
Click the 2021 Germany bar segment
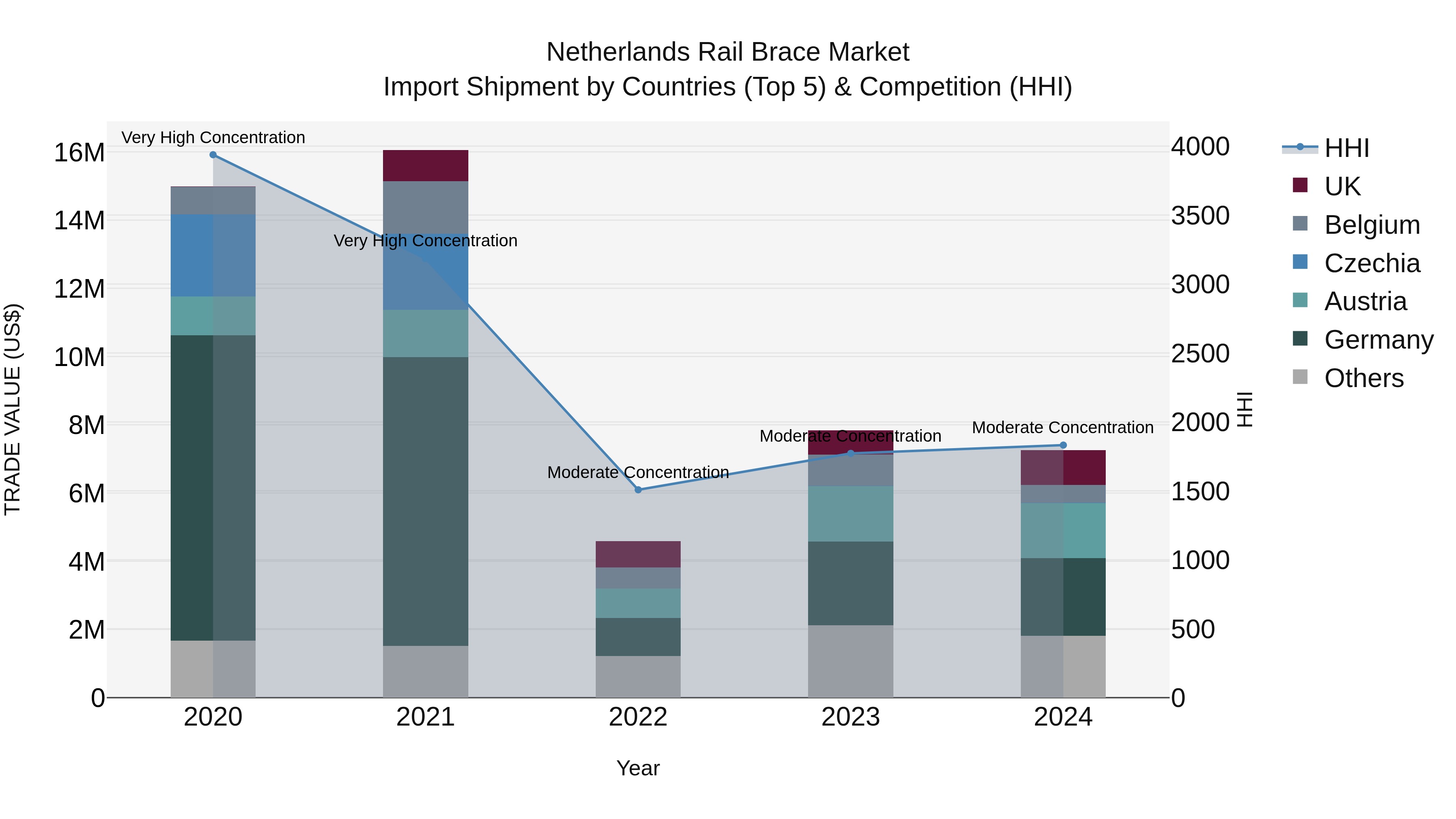click(x=425, y=502)
